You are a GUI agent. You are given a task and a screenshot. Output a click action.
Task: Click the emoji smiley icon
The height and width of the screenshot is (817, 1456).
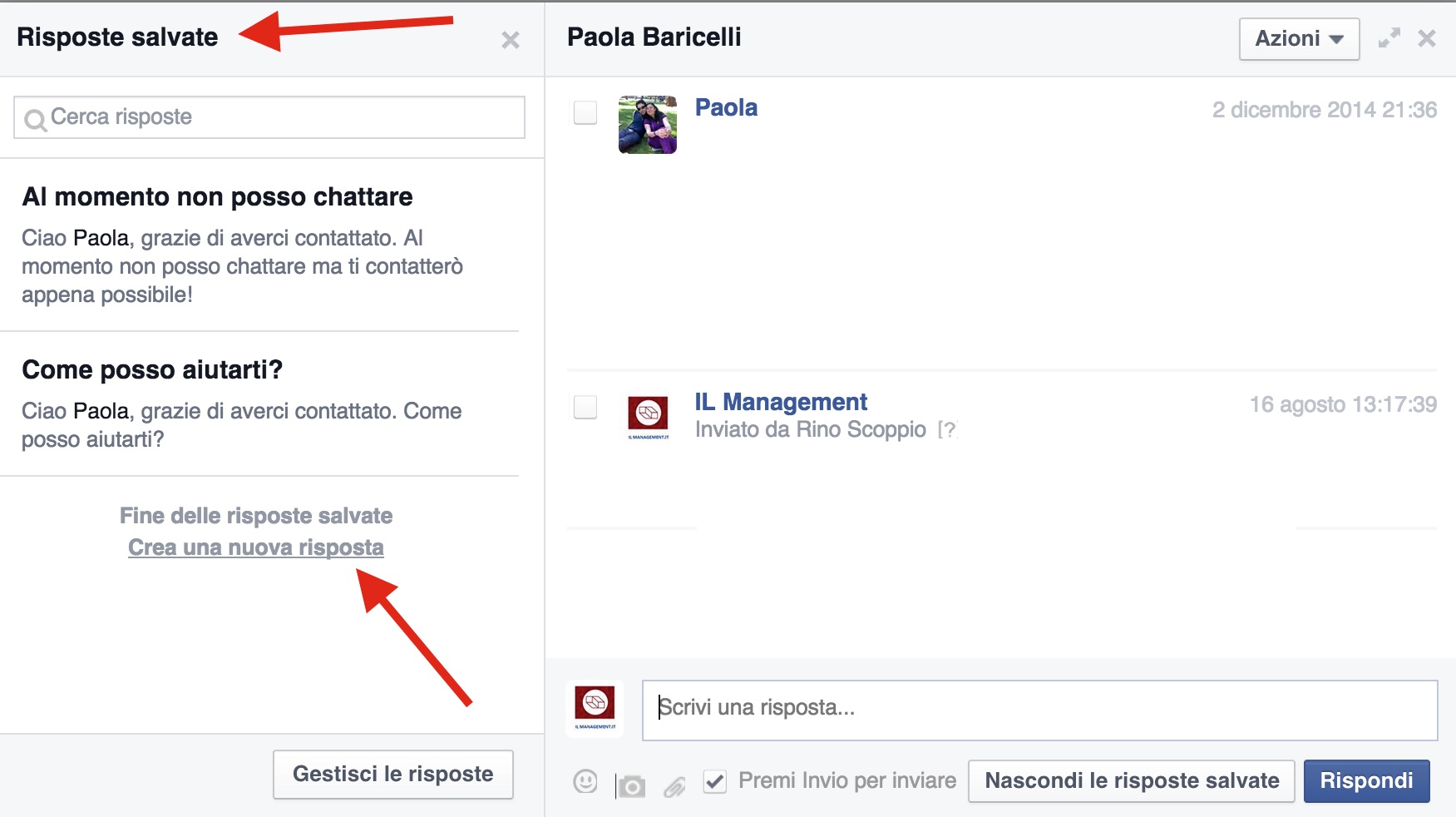pos(585,781)
